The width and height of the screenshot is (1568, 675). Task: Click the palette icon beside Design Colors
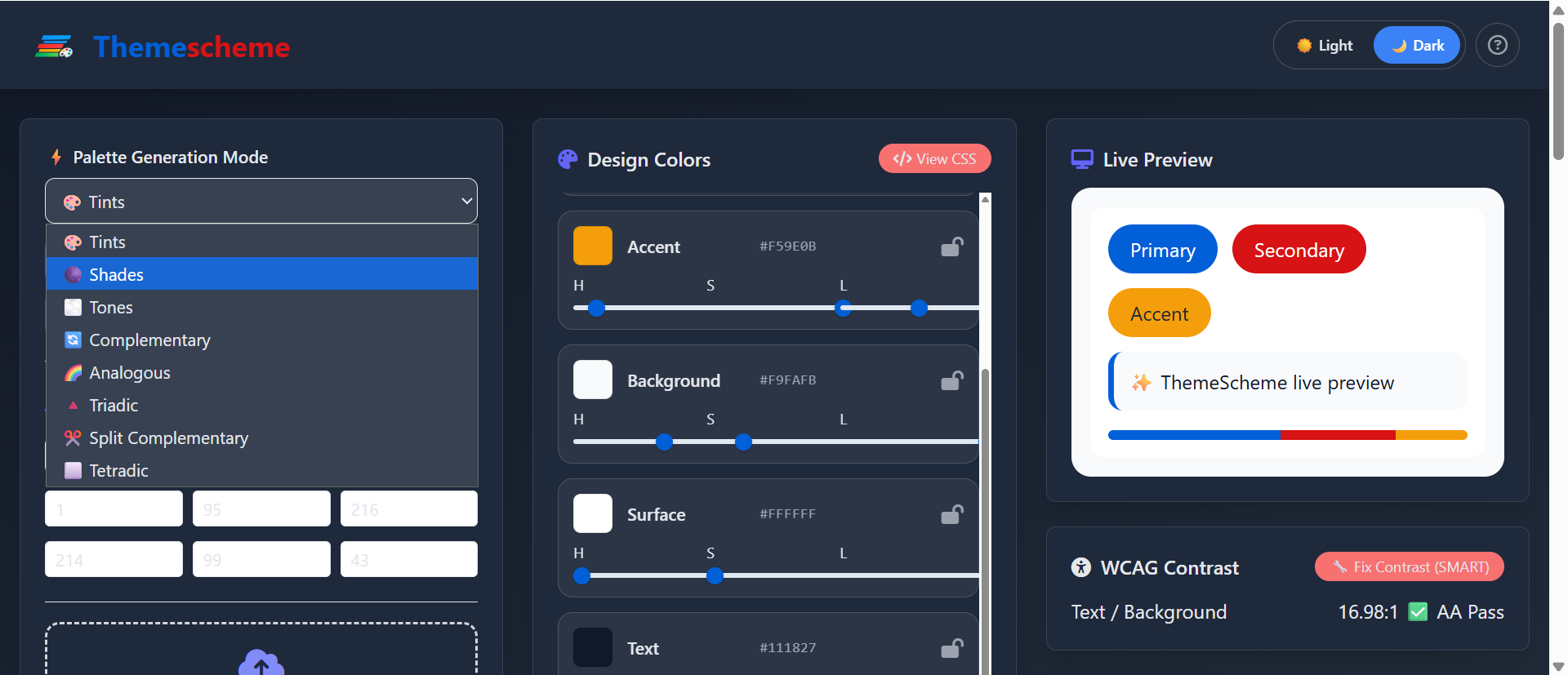(x=568, y=159)
